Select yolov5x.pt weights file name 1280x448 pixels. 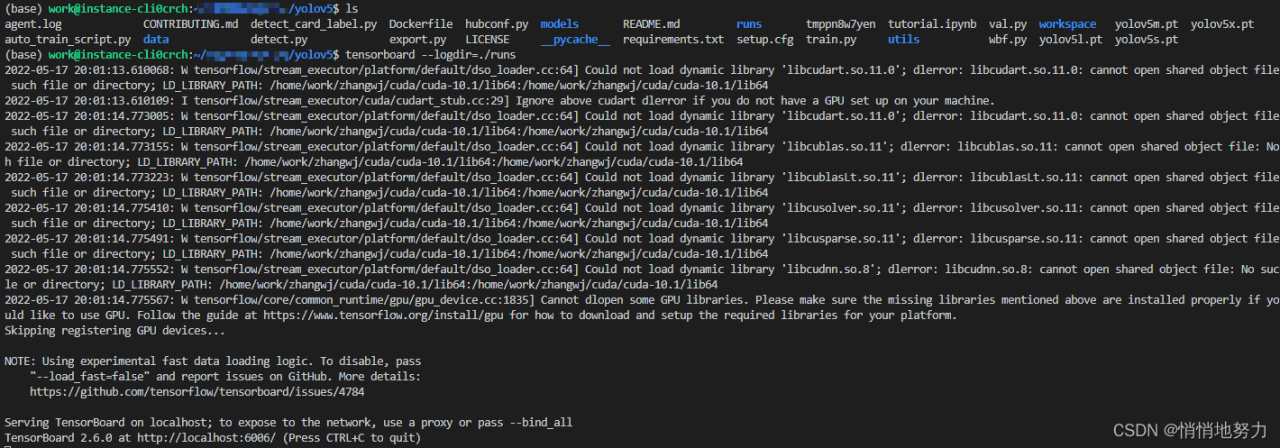(1222, 24)
